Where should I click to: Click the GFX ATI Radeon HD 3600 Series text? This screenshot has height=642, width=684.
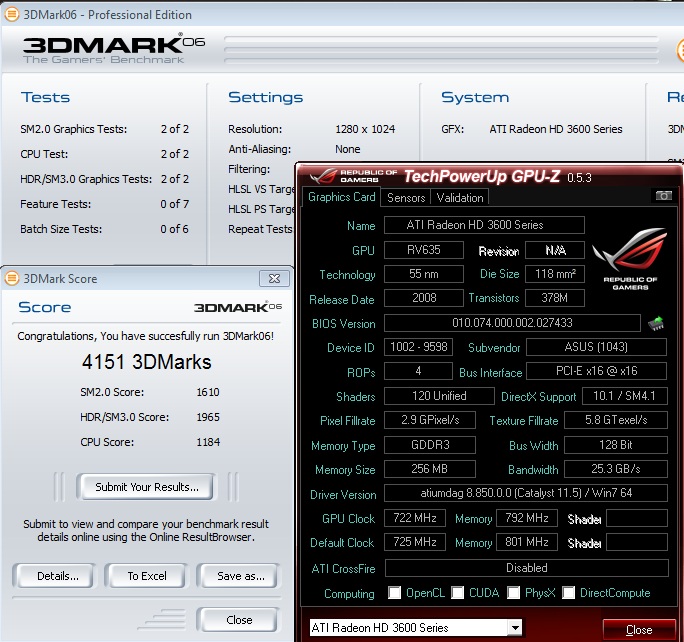[556, 129]
